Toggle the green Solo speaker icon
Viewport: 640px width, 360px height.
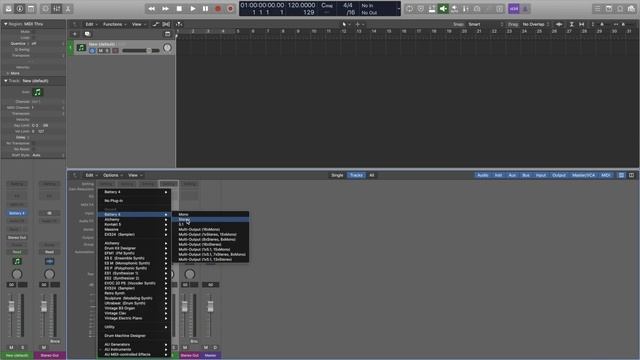[443, 9]
